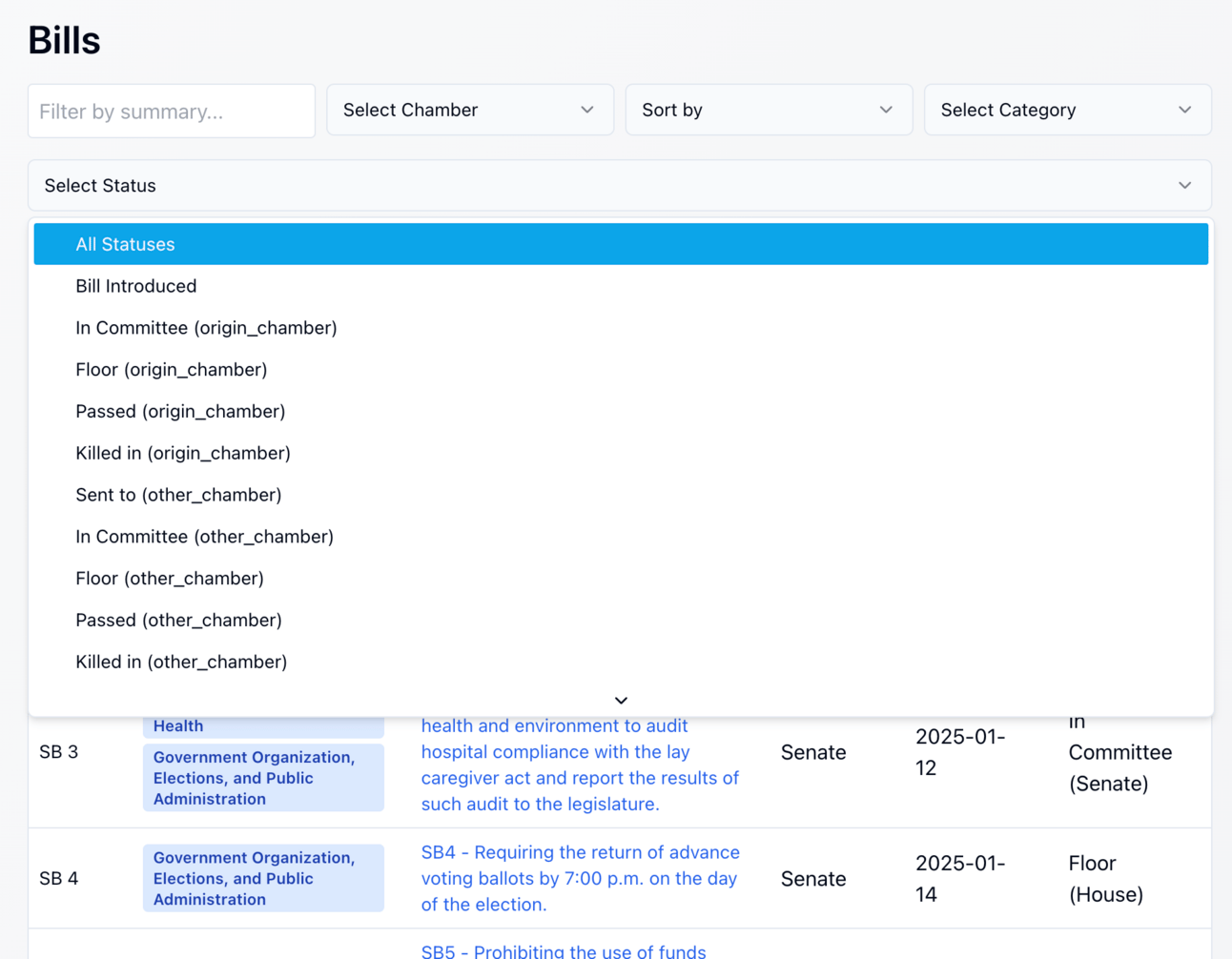Choose All Statuses option
Screen dimensions: 1232x959
(x=621, y=244)
